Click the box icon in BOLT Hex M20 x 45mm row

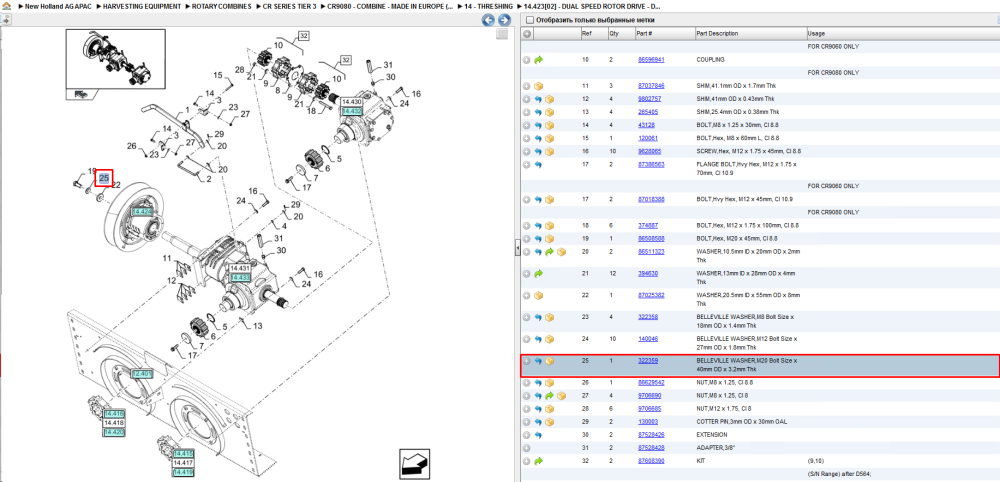[x=549, y=238]
